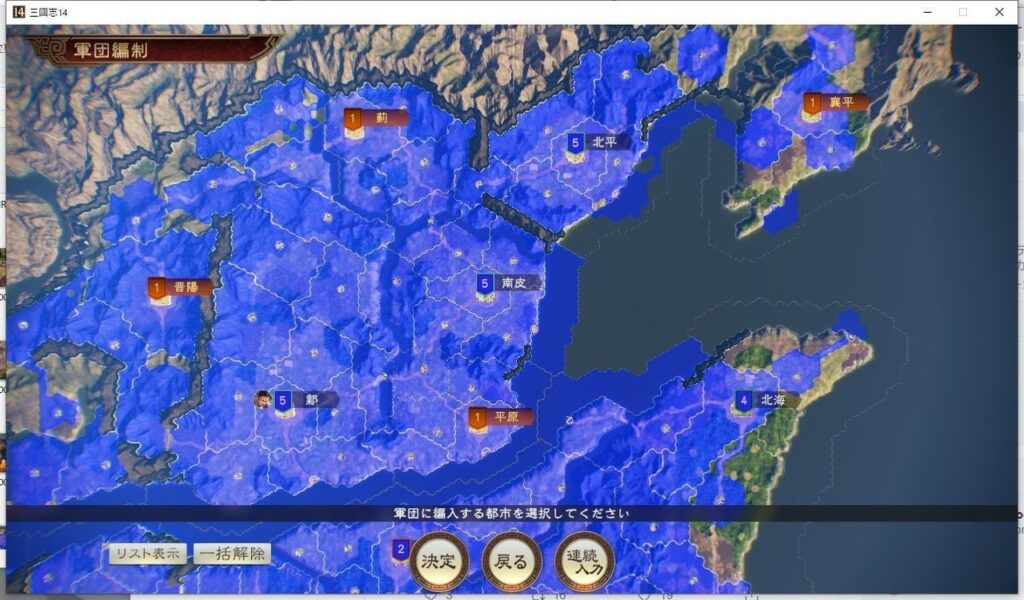Click the 三國志14 app icon in title bar
This screenshot has width=1024, height=600.
[18, 12]
